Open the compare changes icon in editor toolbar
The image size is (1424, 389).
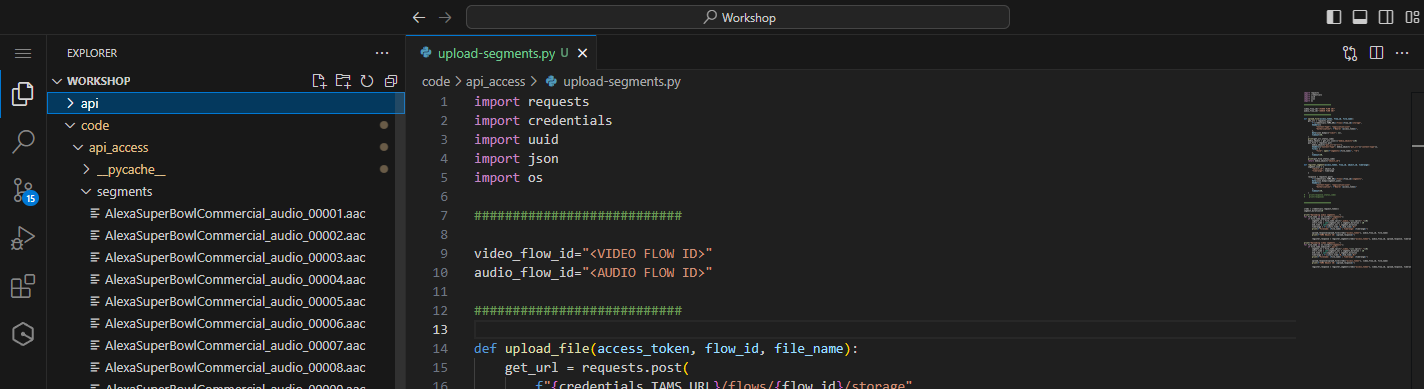(1350, 53)
